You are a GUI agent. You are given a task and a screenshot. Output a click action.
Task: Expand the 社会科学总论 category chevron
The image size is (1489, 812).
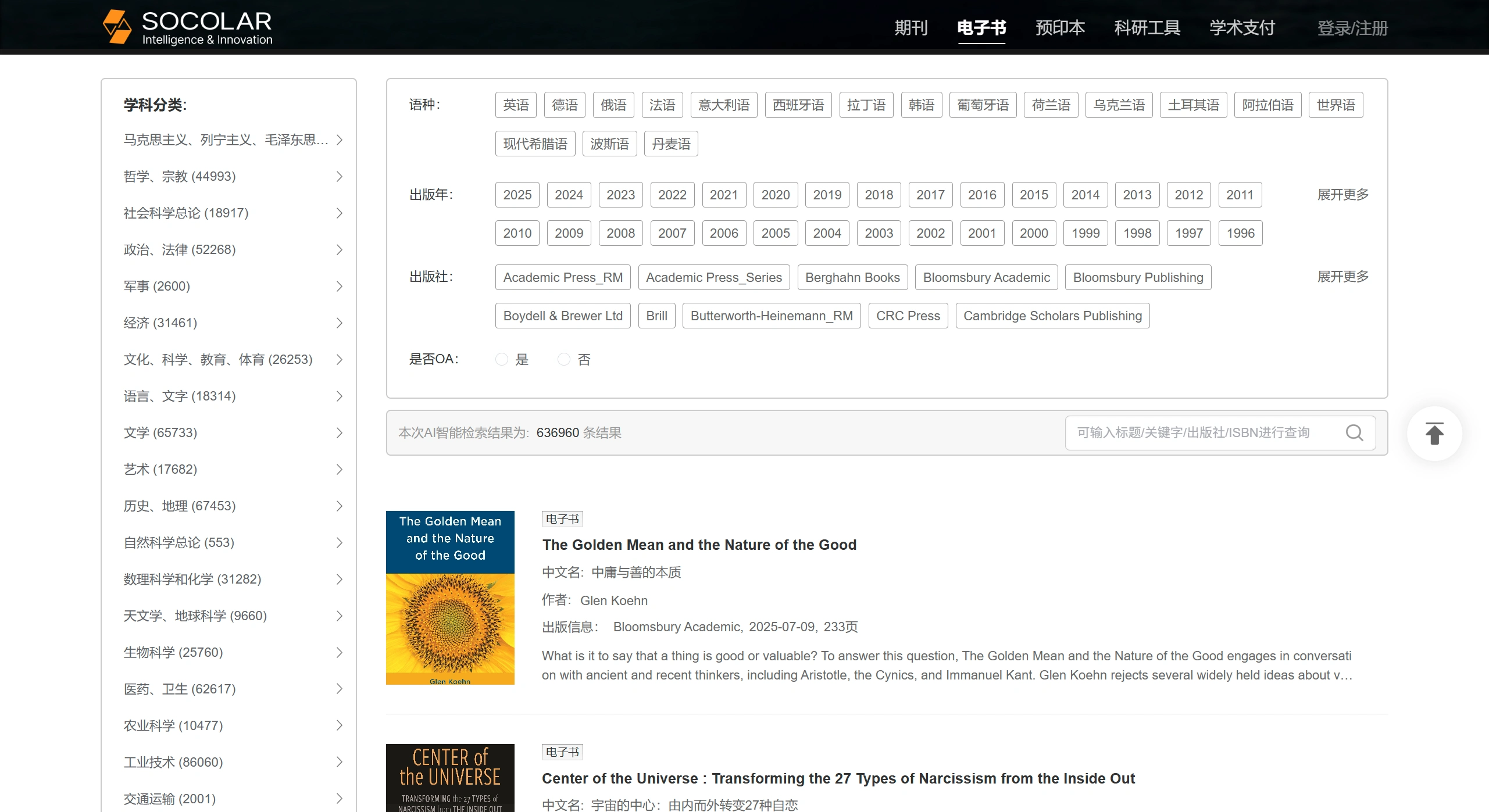pos(340,213)
